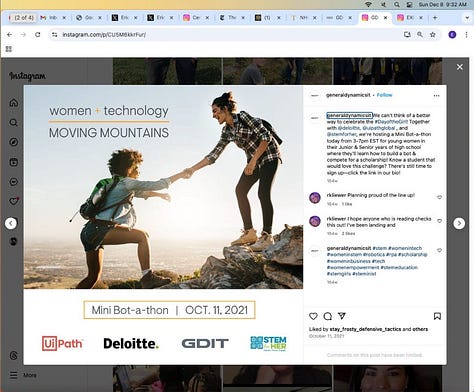Open the Chrome profile avatar

tap(452, 34)
